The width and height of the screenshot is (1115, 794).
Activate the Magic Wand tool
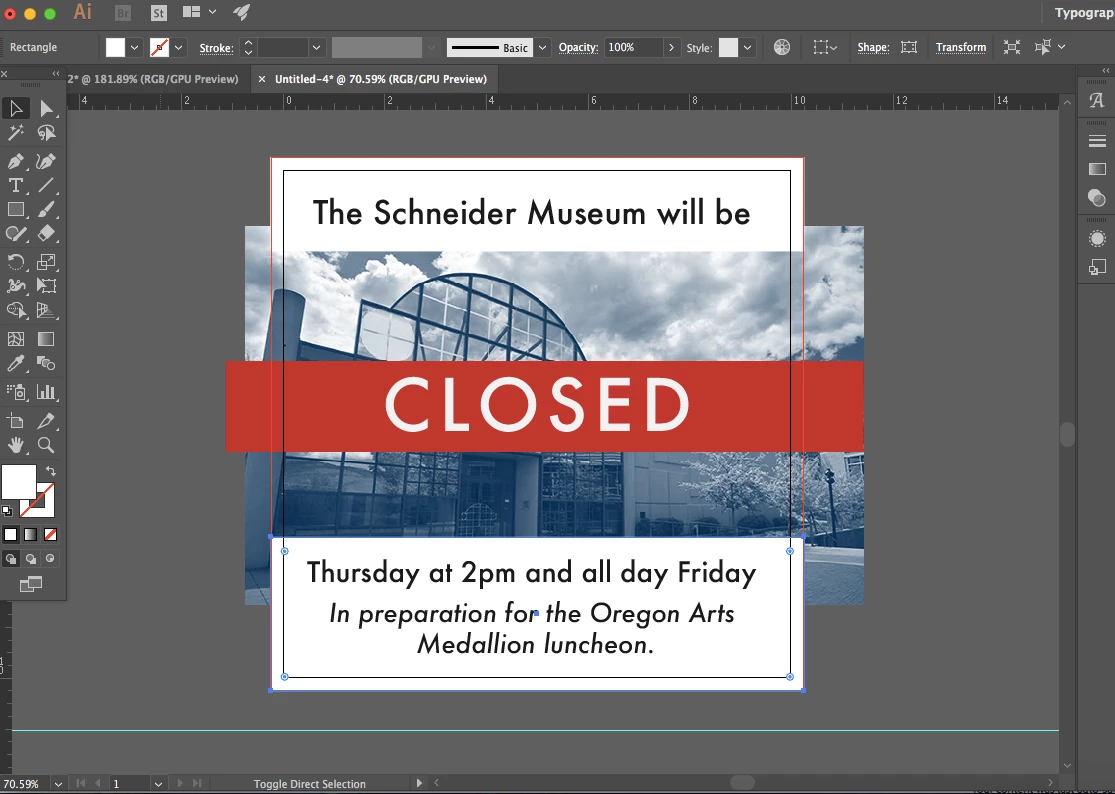pos(16,133)
